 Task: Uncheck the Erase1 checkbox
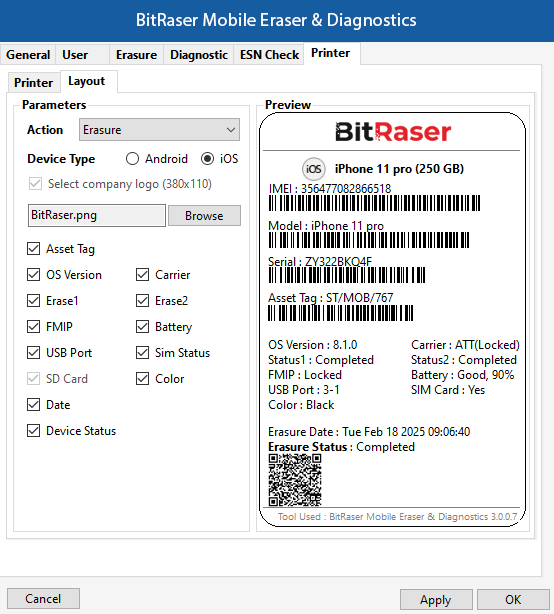point(33,301)
